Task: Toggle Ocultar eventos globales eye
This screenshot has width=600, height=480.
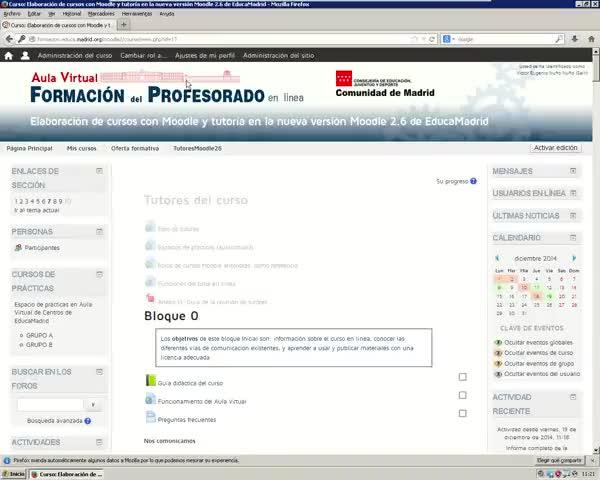Action: tap(498, 342)
